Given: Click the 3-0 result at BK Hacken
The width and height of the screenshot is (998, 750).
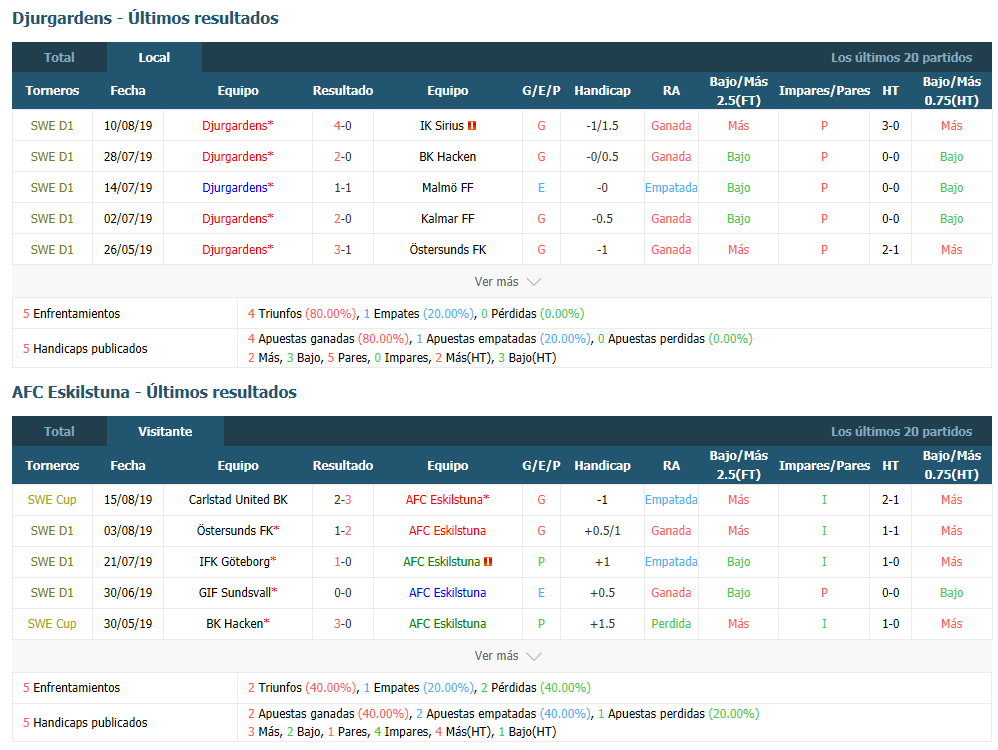Looking at the screenshot, I should tap(342, 624).
